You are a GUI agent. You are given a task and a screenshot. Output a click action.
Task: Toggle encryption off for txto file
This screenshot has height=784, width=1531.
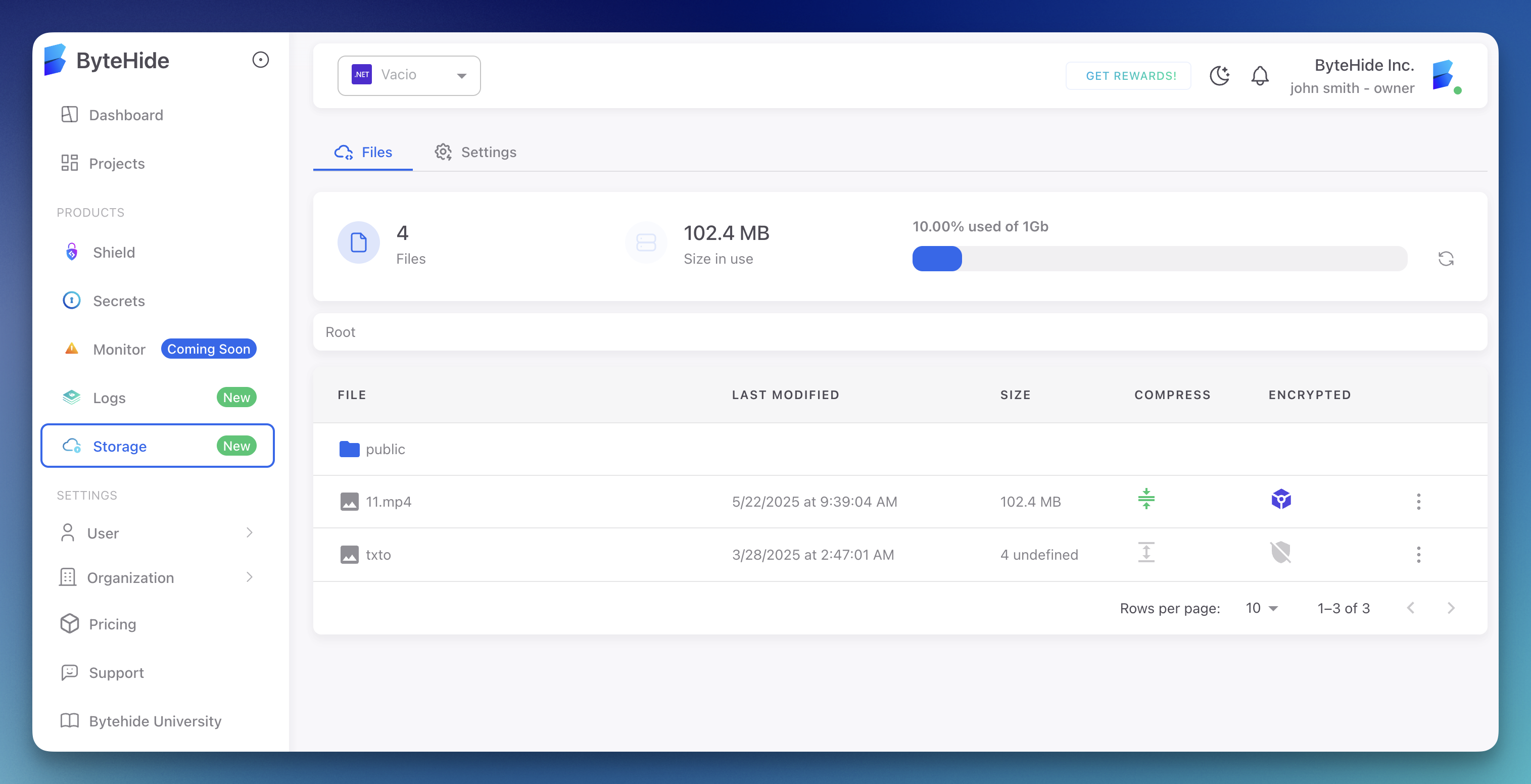[x=1281, y=553]
